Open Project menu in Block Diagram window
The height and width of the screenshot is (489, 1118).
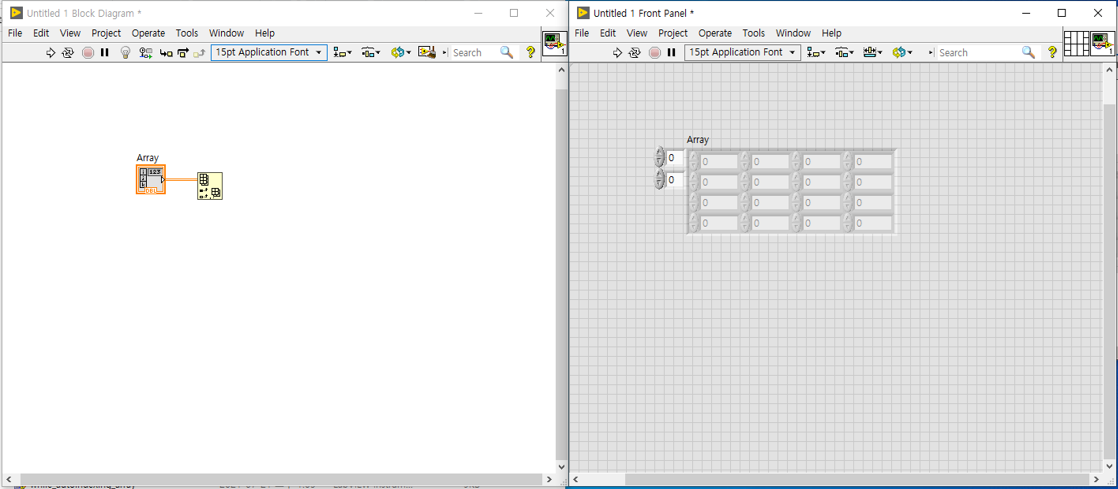(106, 33)
